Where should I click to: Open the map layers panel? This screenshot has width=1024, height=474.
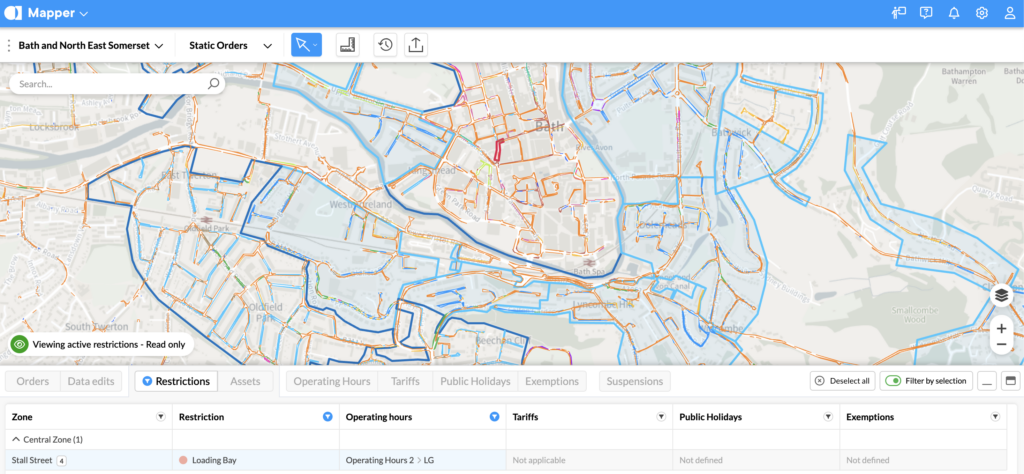tap(1001, 295)
